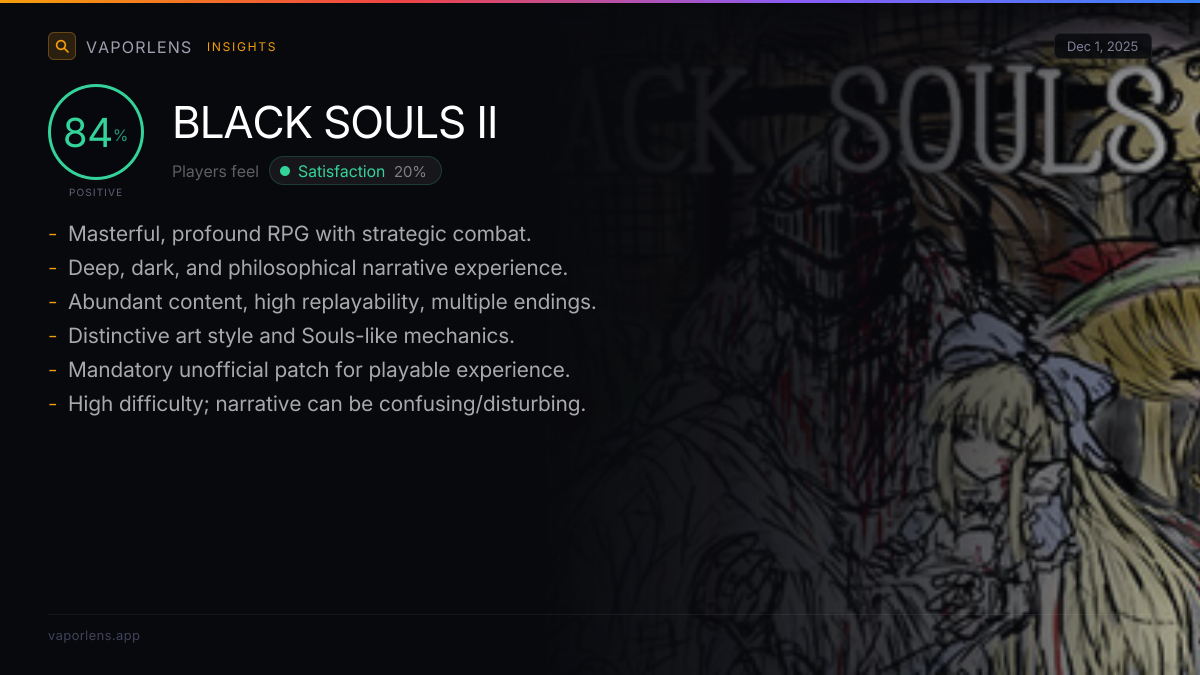The height and width of the screenshot is (675, 1200).
Task: Select the 'Deep, dark, and philosophical' bullet
Action: (317, 268)
